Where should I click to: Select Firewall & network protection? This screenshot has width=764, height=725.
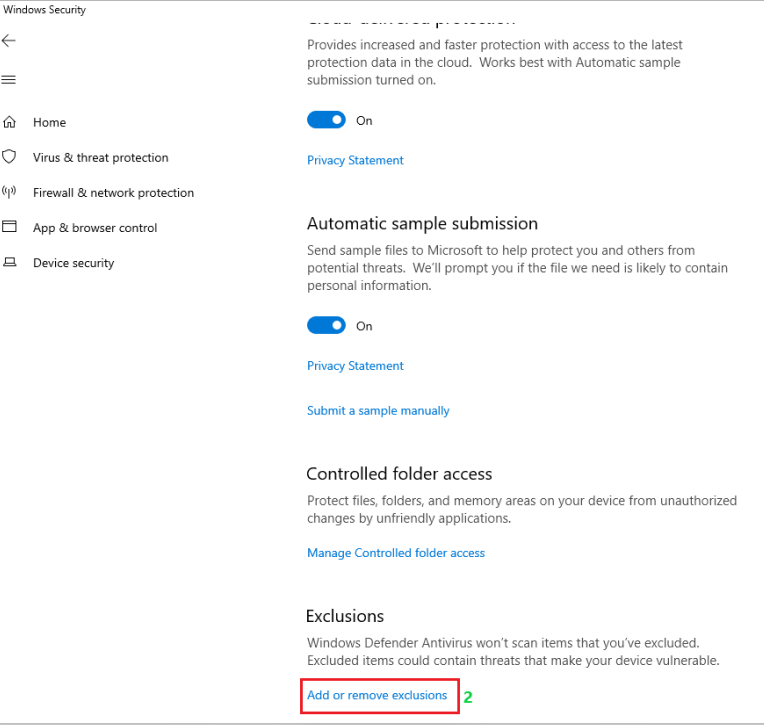pos(114,192)
